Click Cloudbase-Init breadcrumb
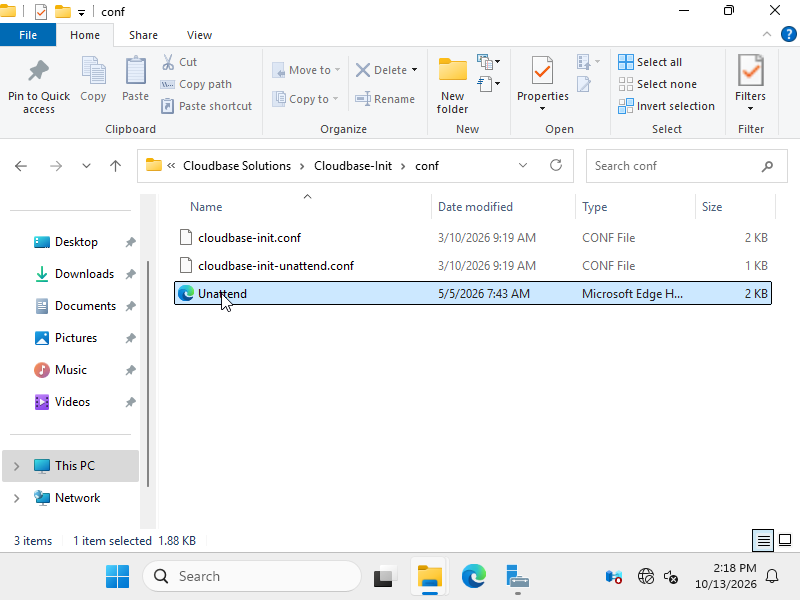The image size is (800, 600). click(353, 166)
